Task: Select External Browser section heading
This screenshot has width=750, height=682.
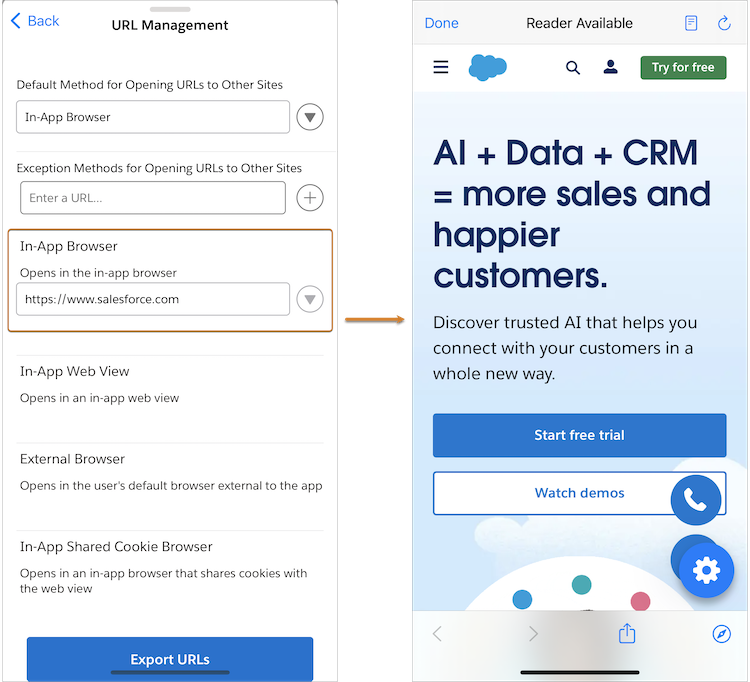Action: (72, 459)
